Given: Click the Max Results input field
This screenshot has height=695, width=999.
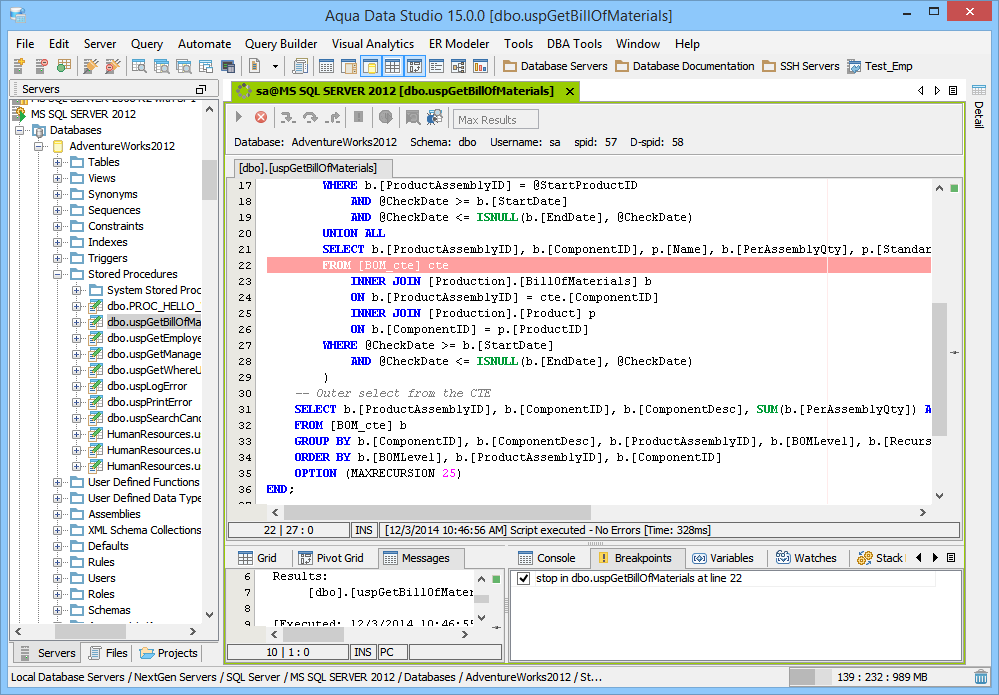Looking at the screenshot, I should pyautogui.click(x=496, y=119).
